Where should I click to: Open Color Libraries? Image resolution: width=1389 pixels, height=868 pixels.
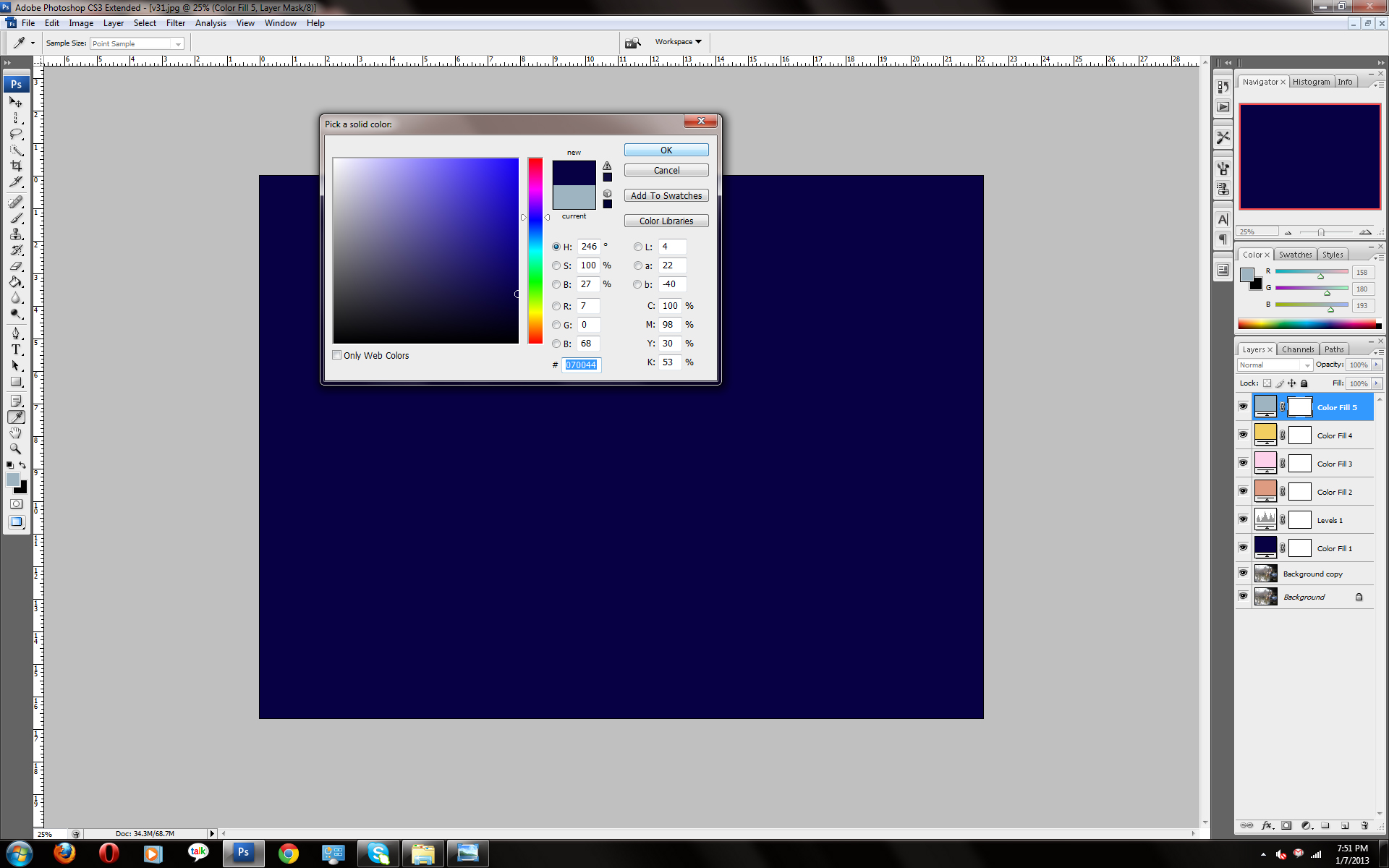(666, 221)
